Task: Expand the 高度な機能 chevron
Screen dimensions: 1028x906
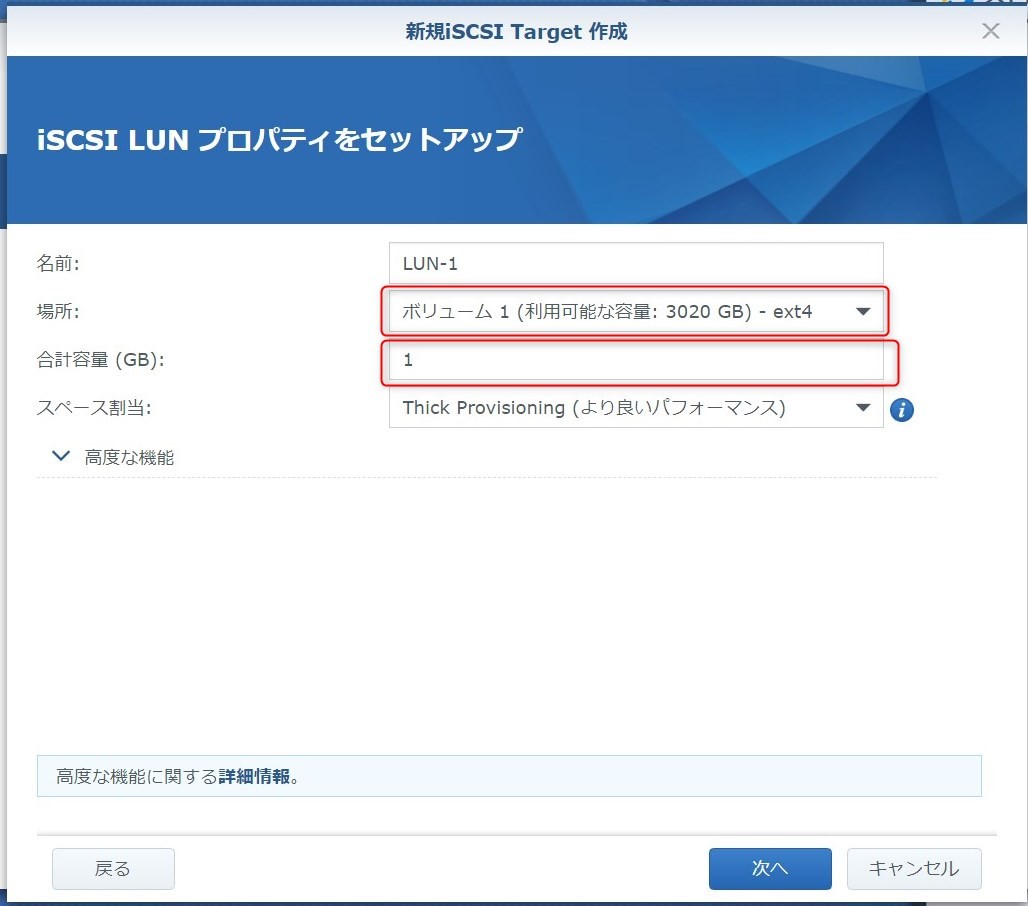Action: [x=62, y=456]
